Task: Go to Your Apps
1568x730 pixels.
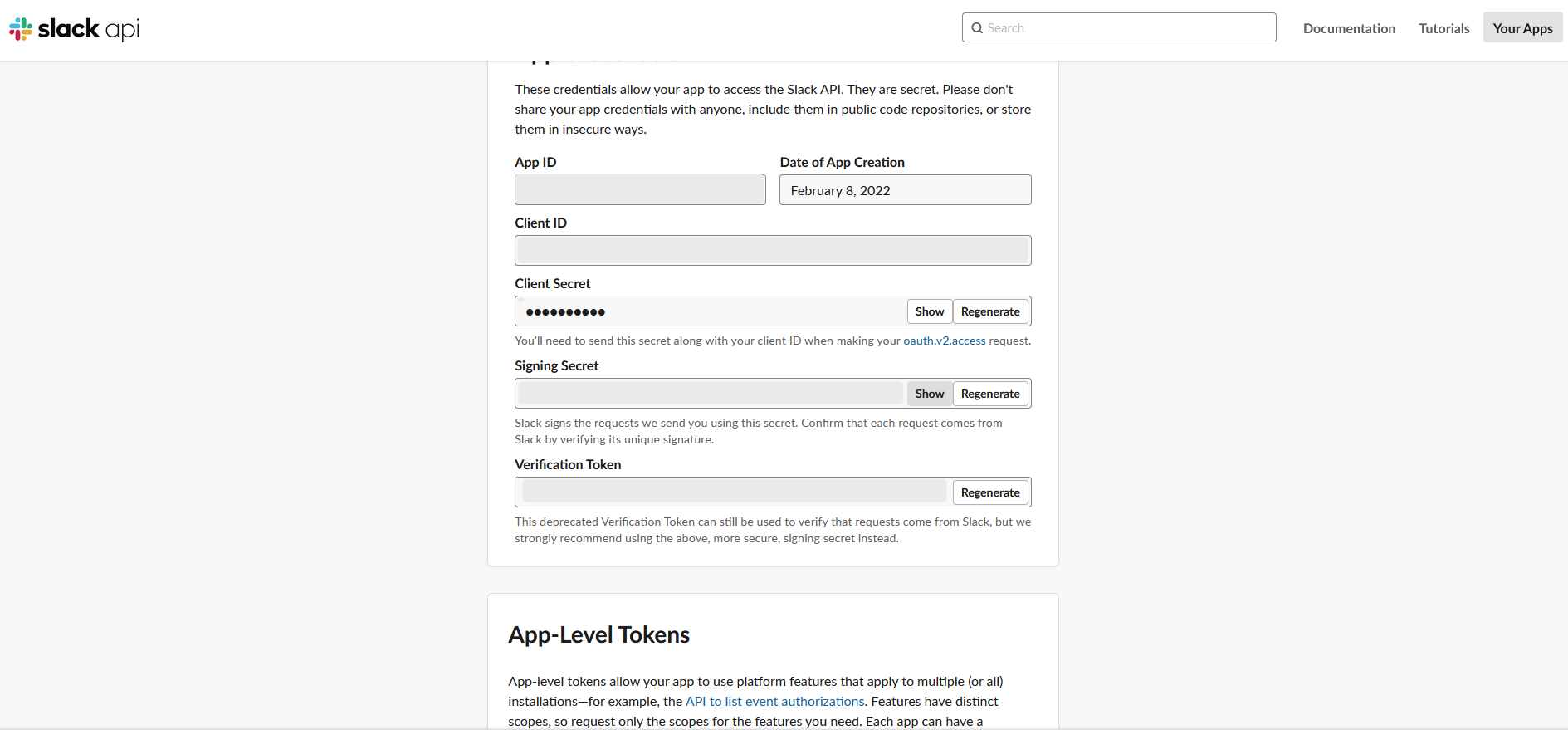Action: pyautogui.click(x=1522, y=28)
